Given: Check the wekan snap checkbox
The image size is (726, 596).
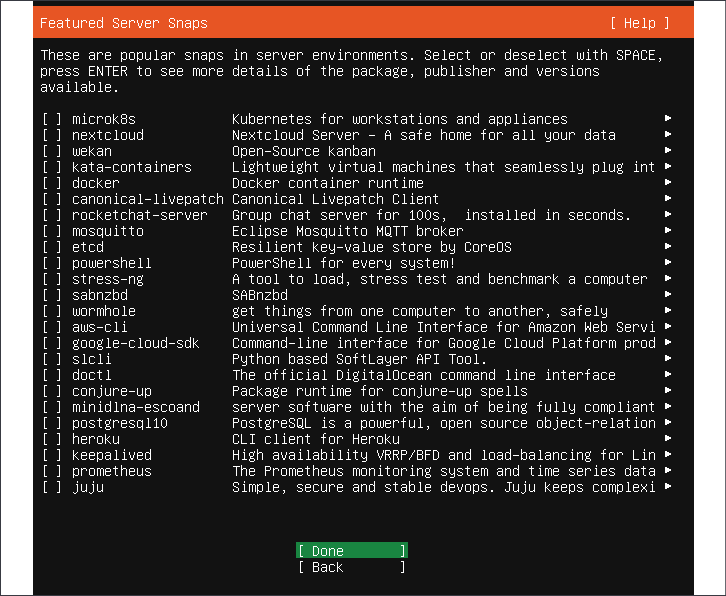Looking at the screenshot, I should click(52, 151).
